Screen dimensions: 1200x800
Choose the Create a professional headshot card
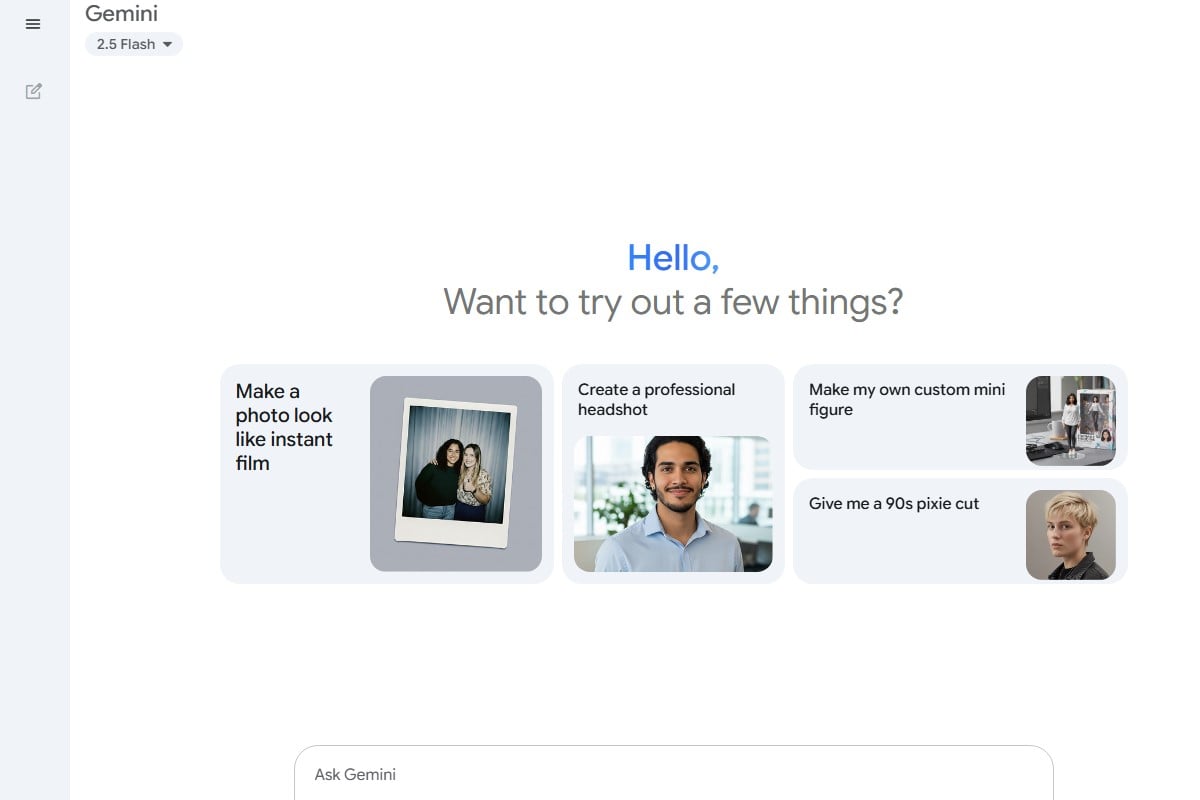(673, 474)
